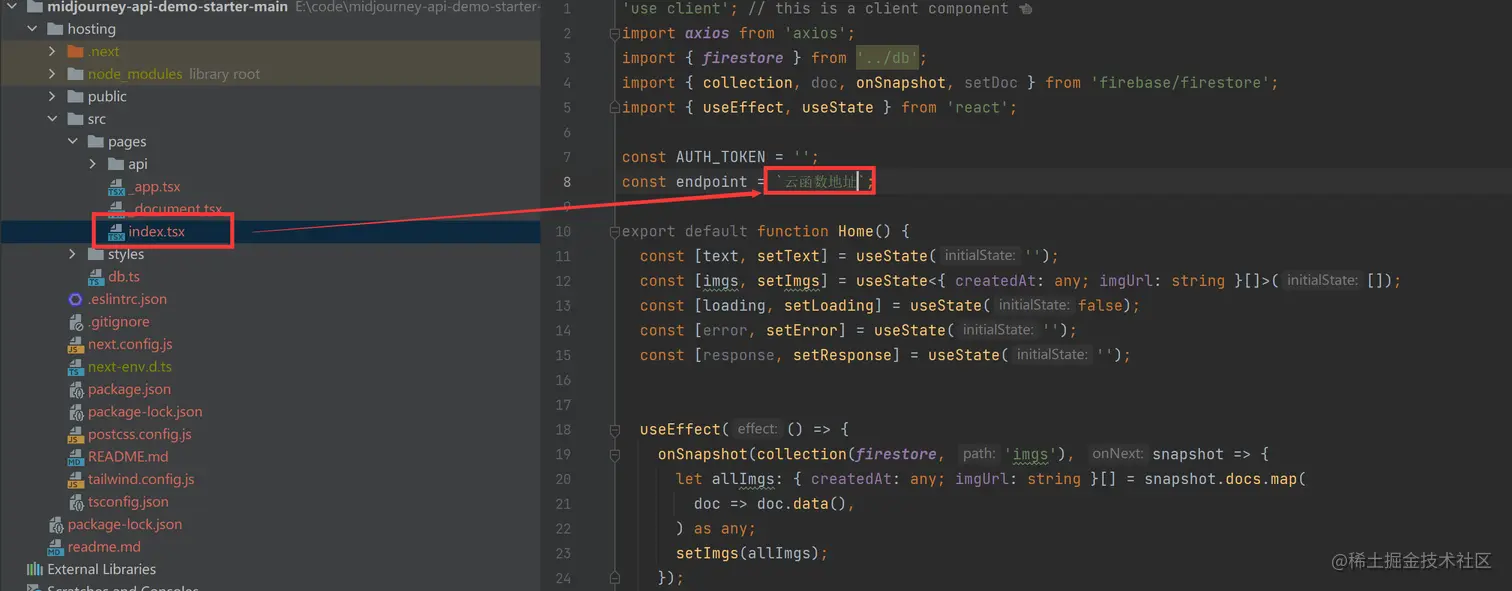Click the ignore-file icon of .gitignore

76,322
